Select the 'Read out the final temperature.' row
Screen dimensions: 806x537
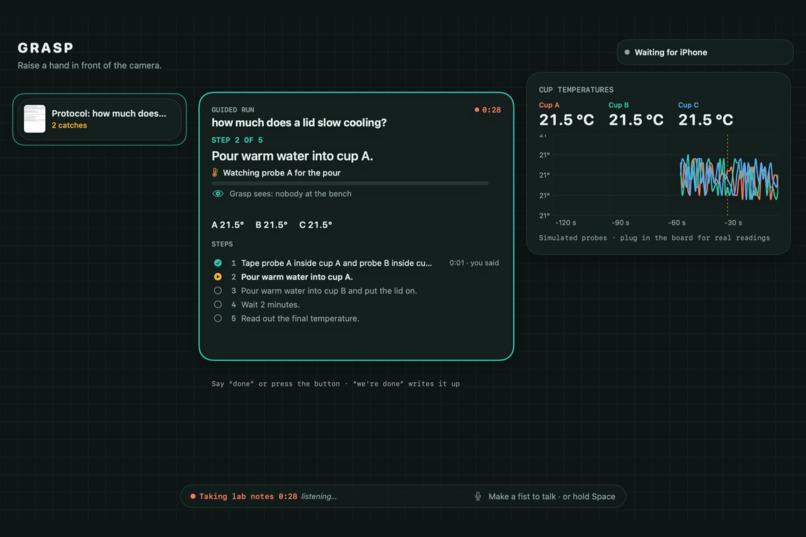[356, 319]
